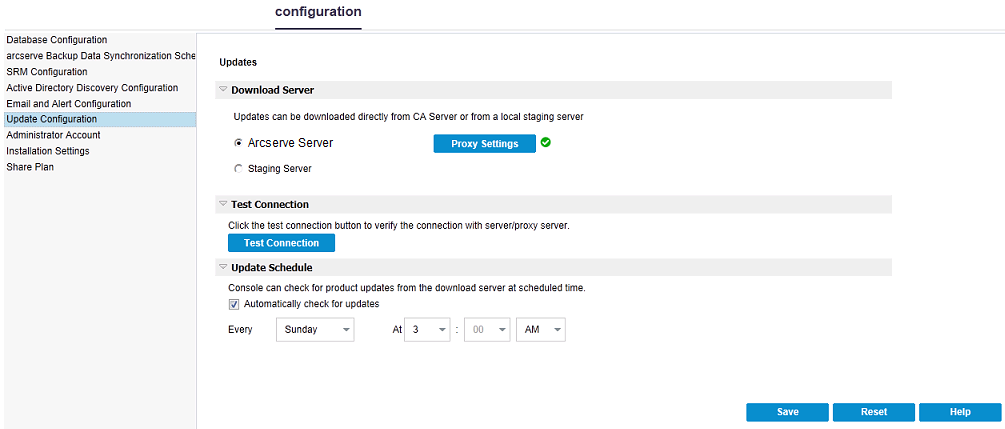
Task: Collapse the Test Connection section
Action: click(223, 204)
